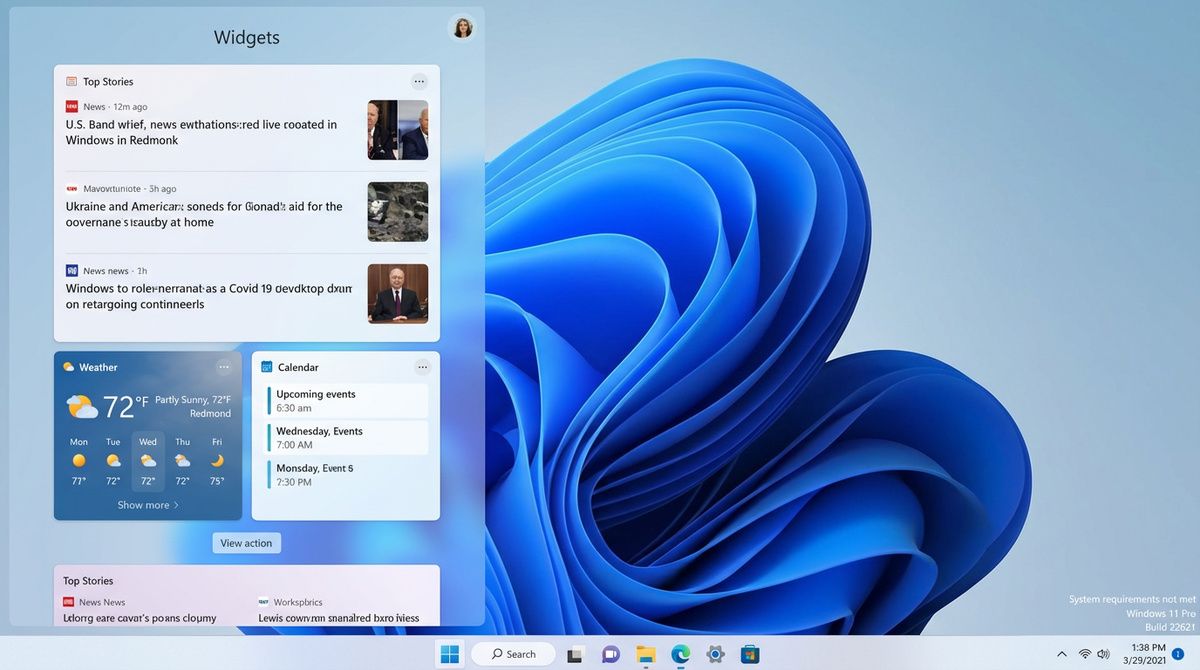Click Show more in the Weather widget
The image size is (1200, 670).
click(x=146, y=505)
